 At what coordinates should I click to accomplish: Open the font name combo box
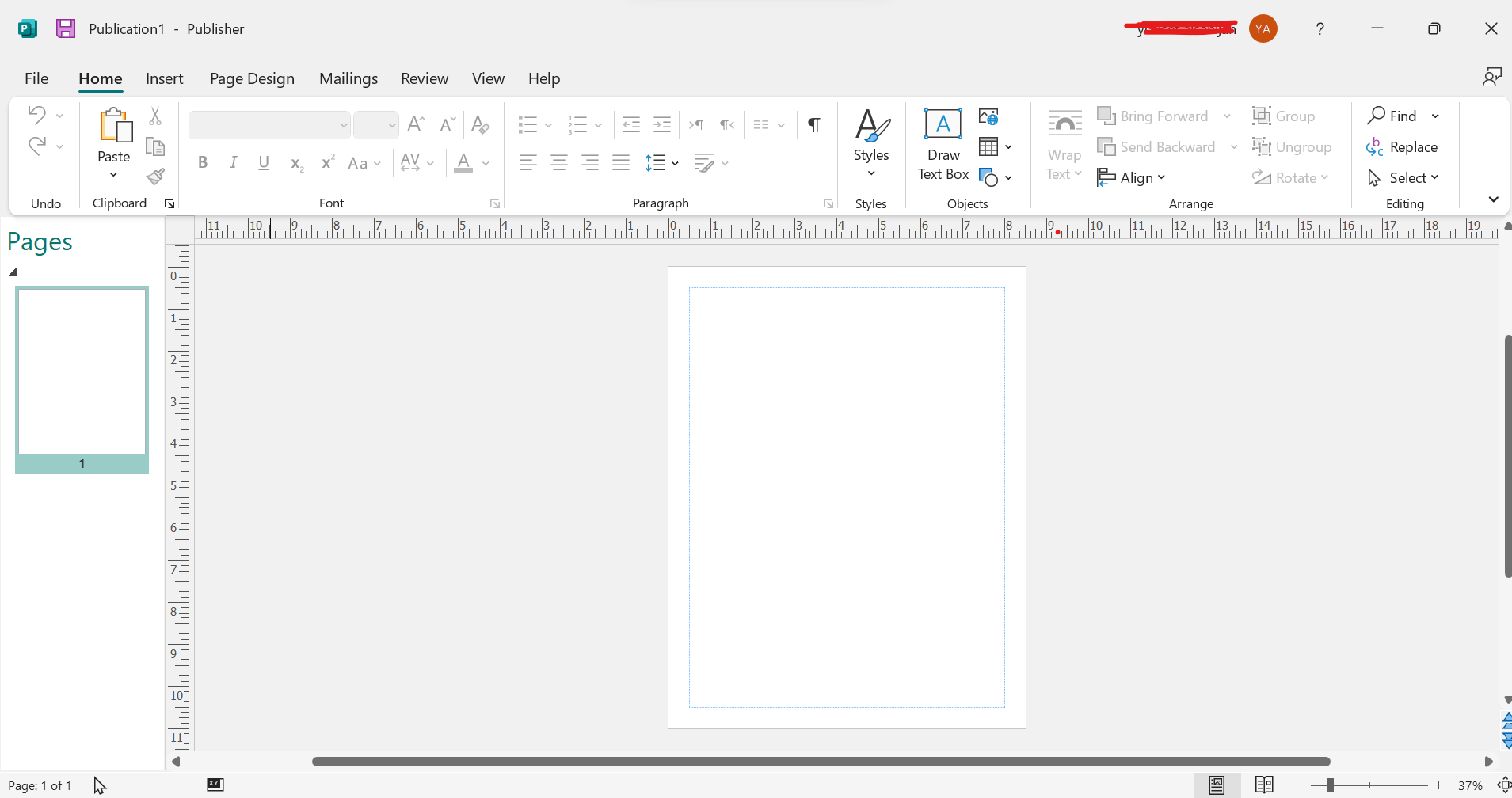pos(269,125)
